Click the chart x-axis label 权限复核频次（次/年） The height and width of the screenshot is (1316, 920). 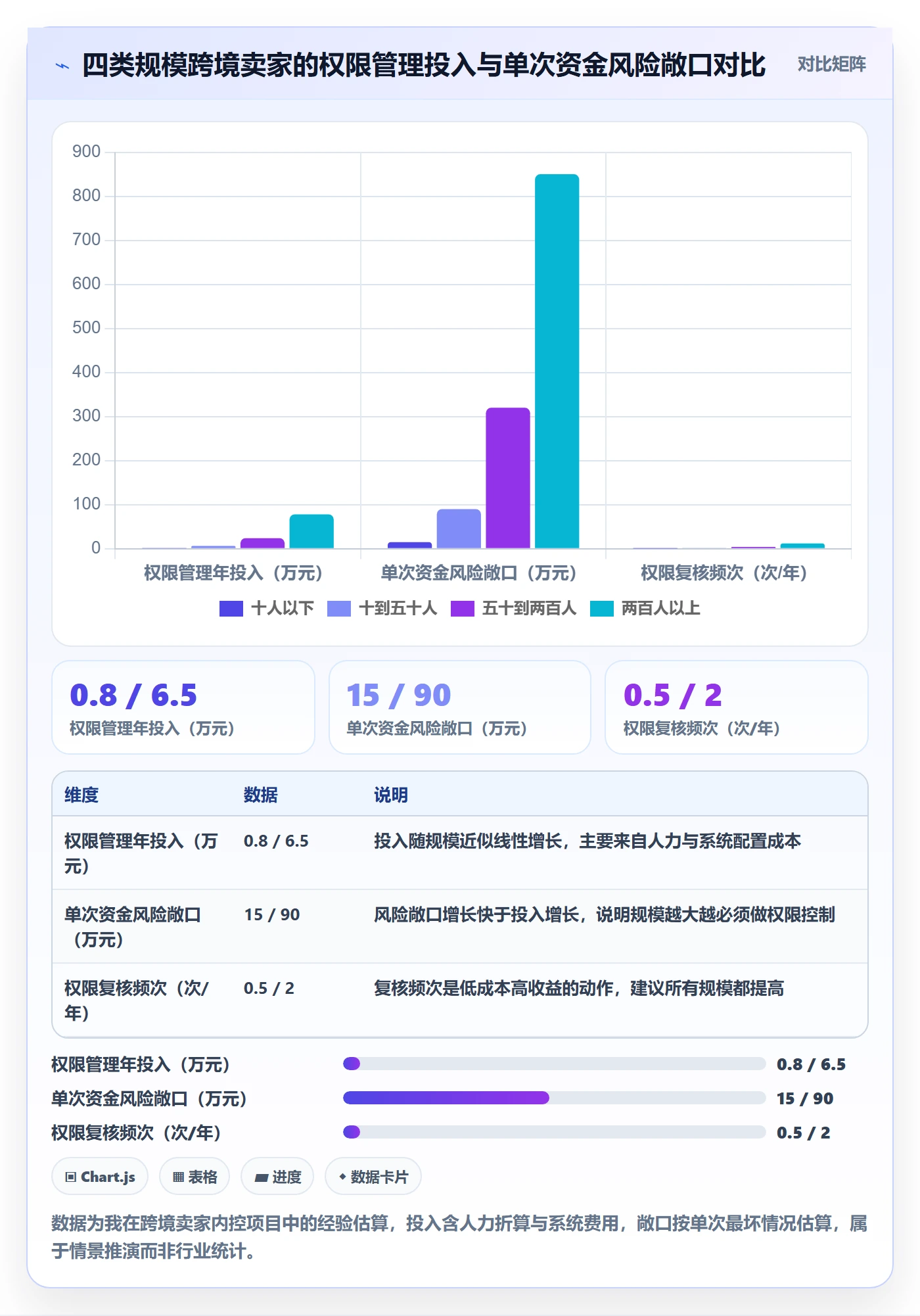(724, 573)
